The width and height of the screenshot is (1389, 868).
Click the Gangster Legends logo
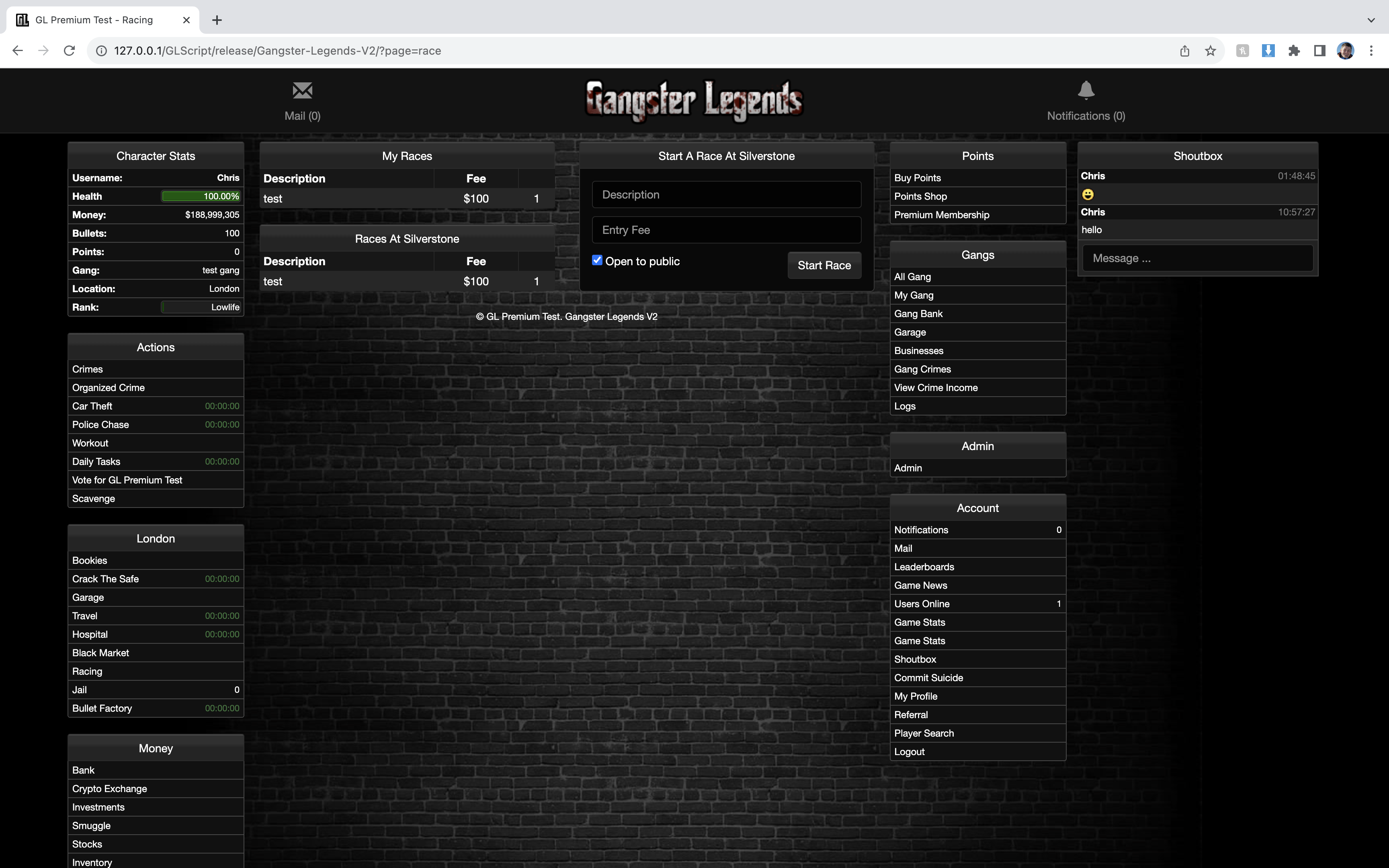pos(694,101)
